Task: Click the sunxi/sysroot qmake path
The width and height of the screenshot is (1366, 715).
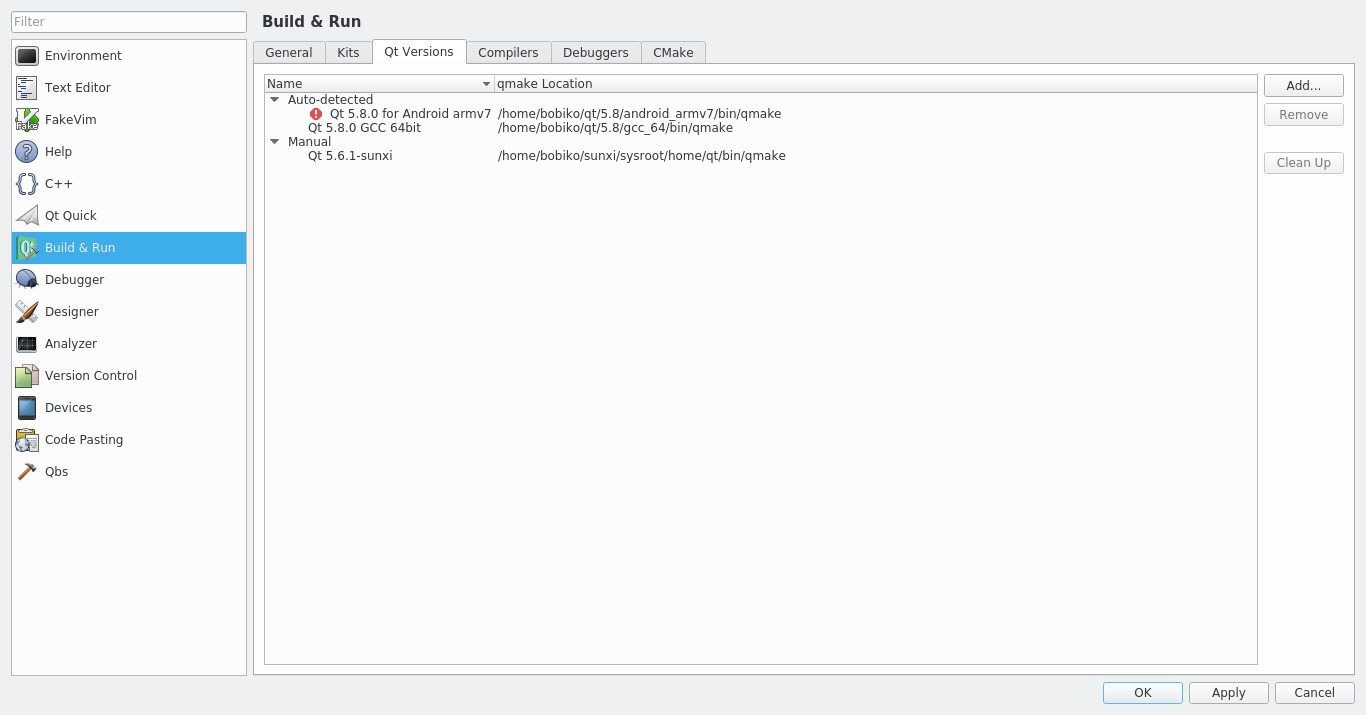Action: [642, 156]
